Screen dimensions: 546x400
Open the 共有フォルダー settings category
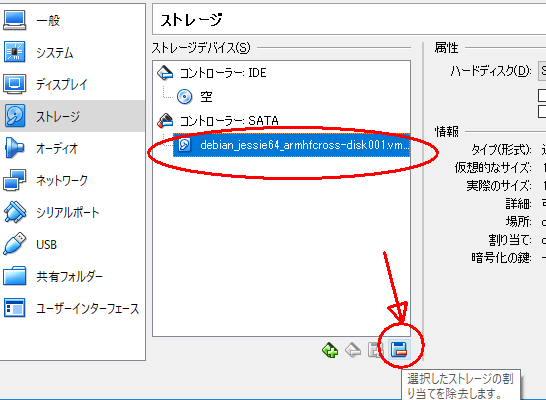(72, 276)
